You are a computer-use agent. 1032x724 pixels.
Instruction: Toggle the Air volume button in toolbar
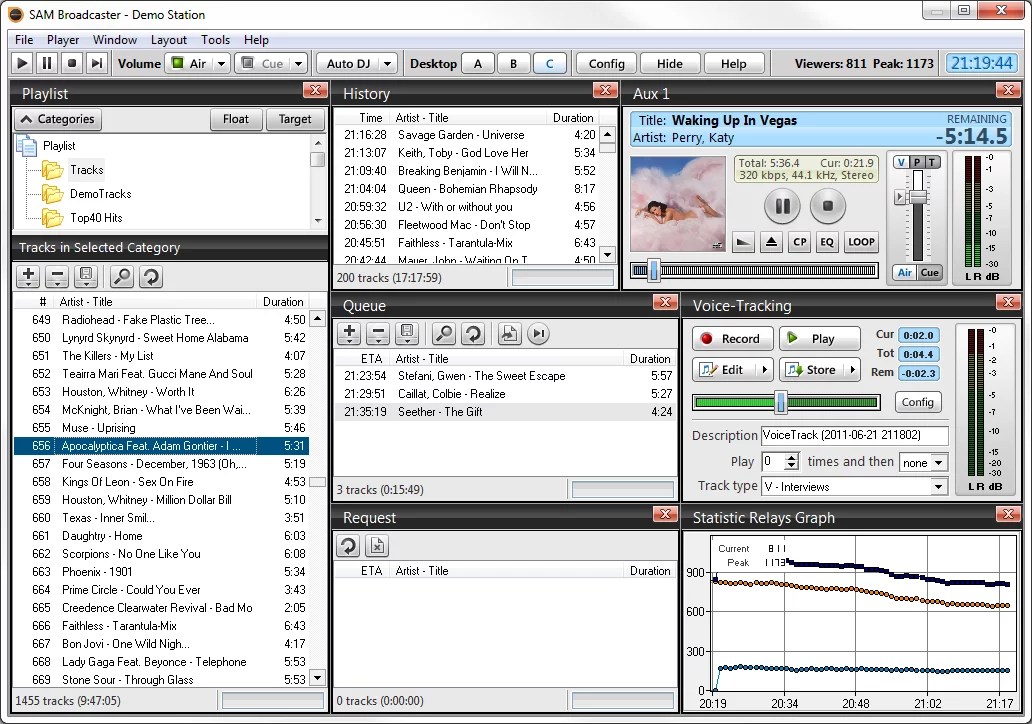click(x=188, y=63)
